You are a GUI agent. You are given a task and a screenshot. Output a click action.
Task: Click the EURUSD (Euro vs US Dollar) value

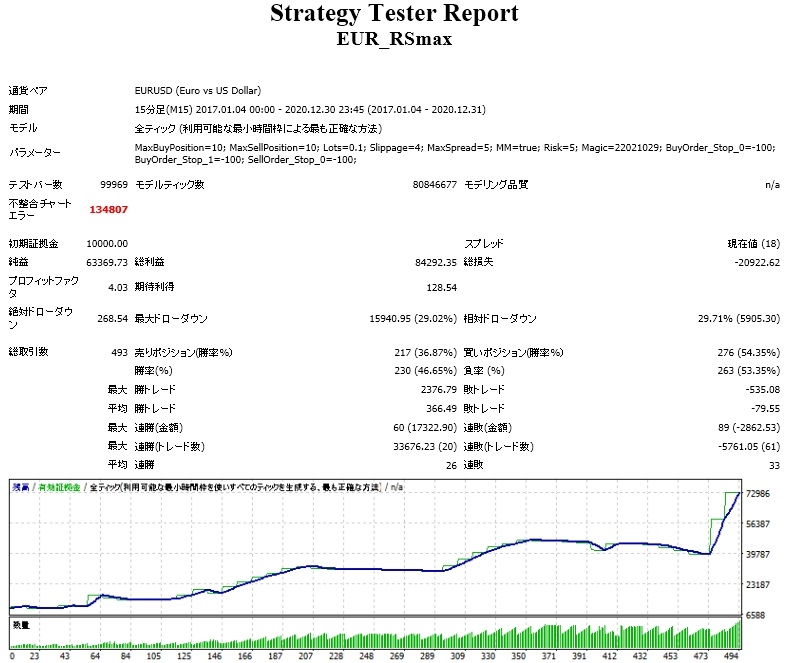pyautogui.click(x=198, y=90)
